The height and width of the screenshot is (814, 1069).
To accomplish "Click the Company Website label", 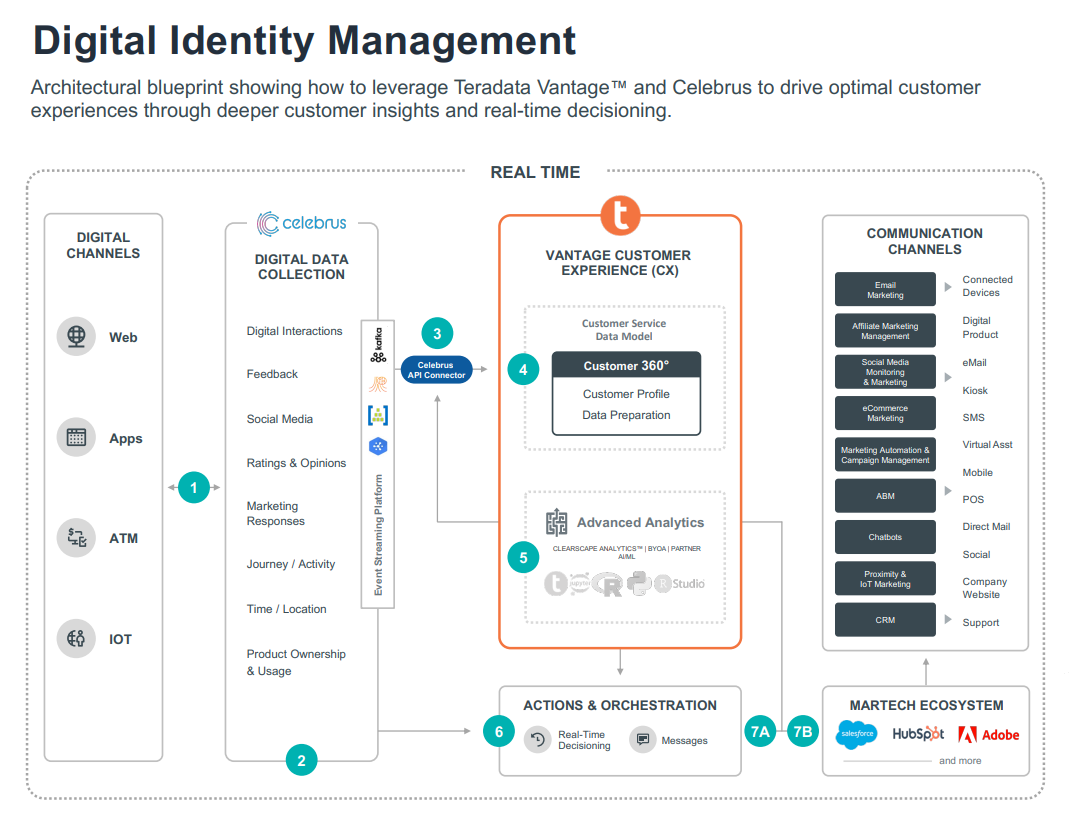I will [x=984, y=588].
